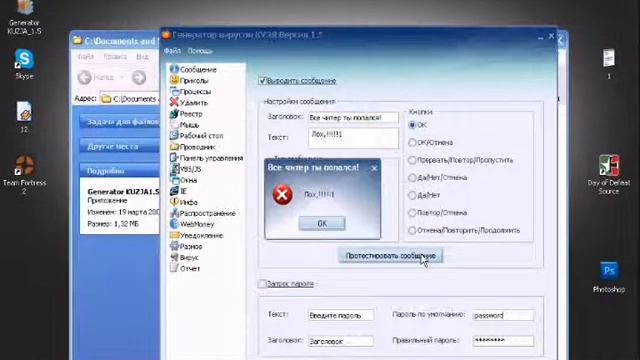Collapse the Задачи для файлов panel header
The image size is (640, 360).
coord(119,122)
